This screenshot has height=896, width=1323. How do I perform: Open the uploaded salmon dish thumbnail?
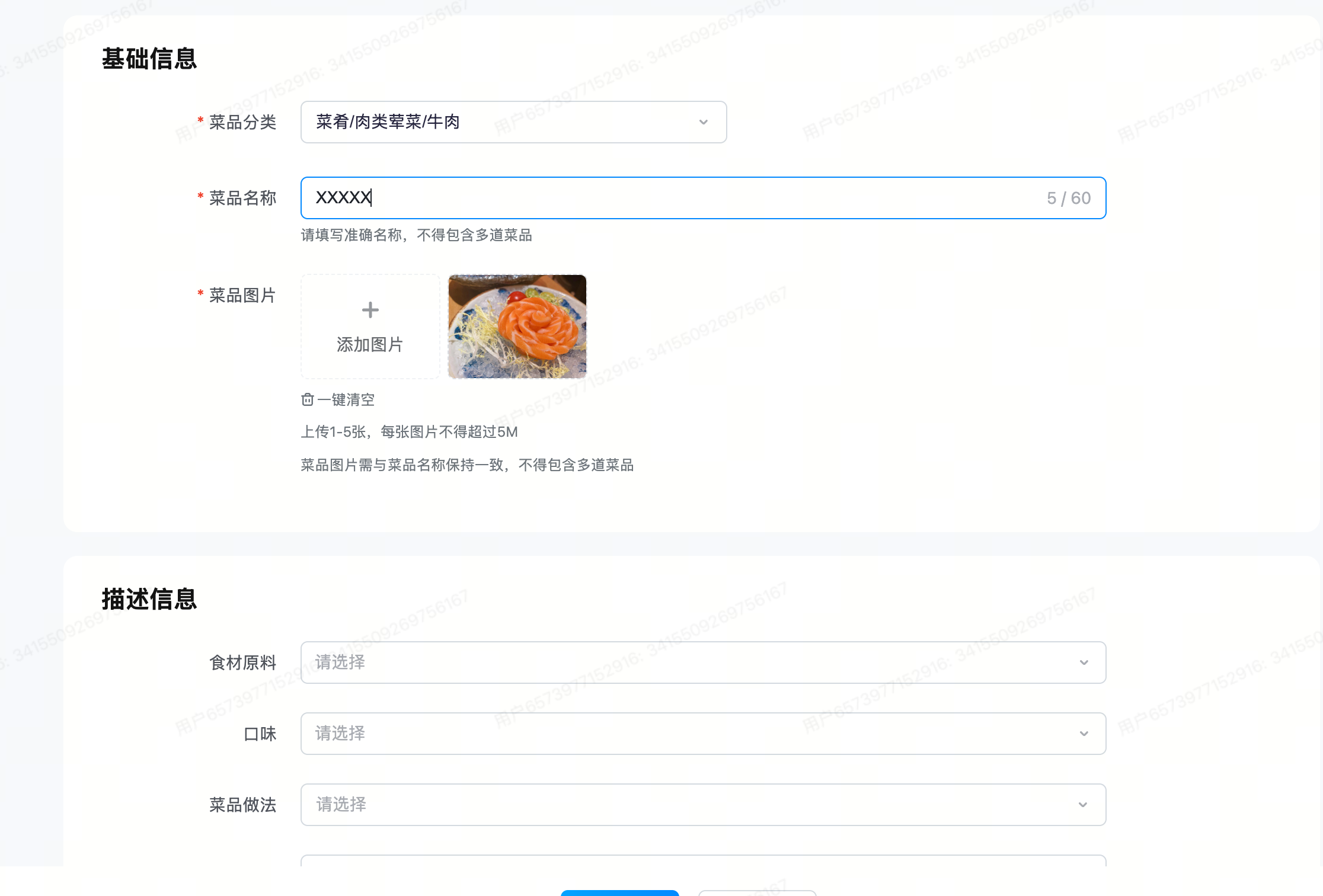(x=517, y=327)
